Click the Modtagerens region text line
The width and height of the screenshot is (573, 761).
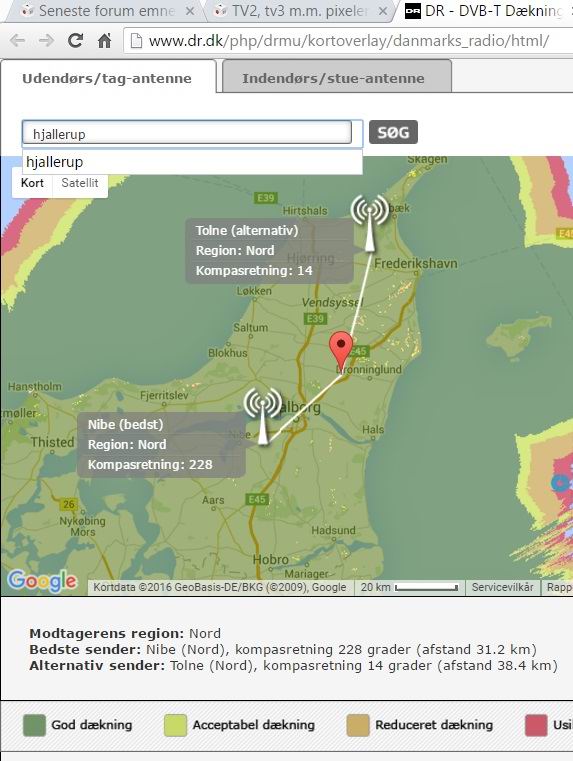click(x=125, y=633)
